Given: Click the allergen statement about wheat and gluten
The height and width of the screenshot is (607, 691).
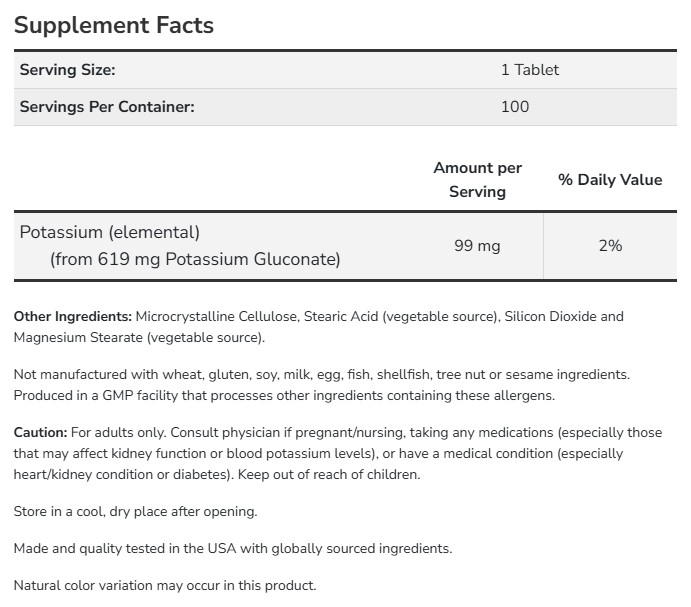Looking at the screenshot, I should pyautogui.click(x=320, y=374).
